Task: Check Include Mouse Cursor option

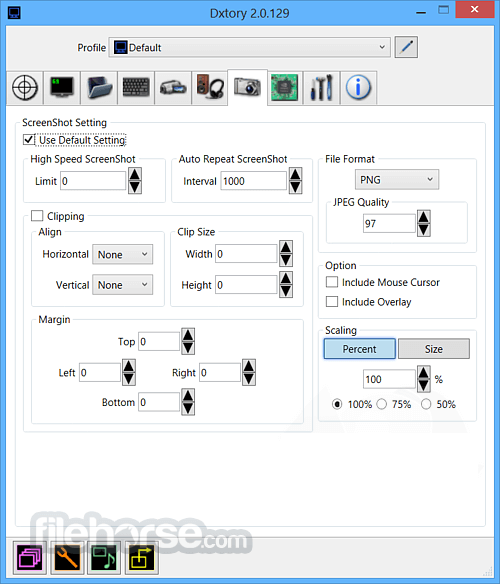Action: (332, 282)
